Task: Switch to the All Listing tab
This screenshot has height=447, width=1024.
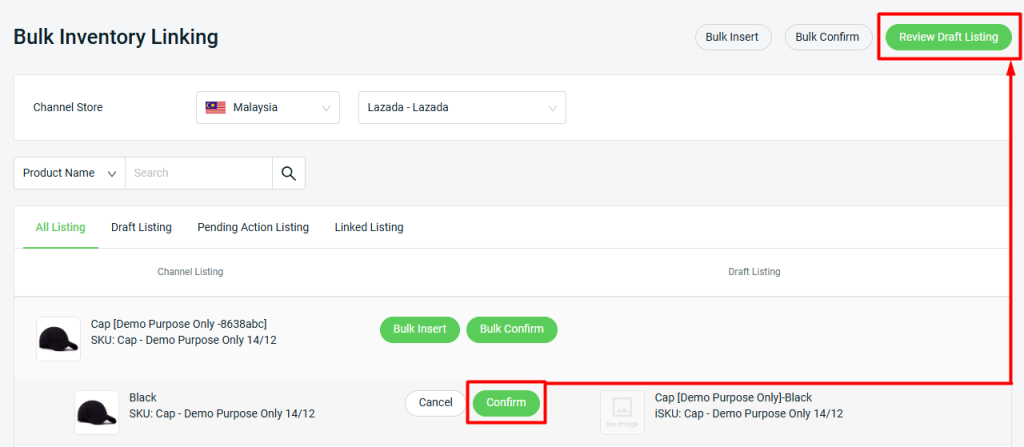Action: tap(60, 227)
